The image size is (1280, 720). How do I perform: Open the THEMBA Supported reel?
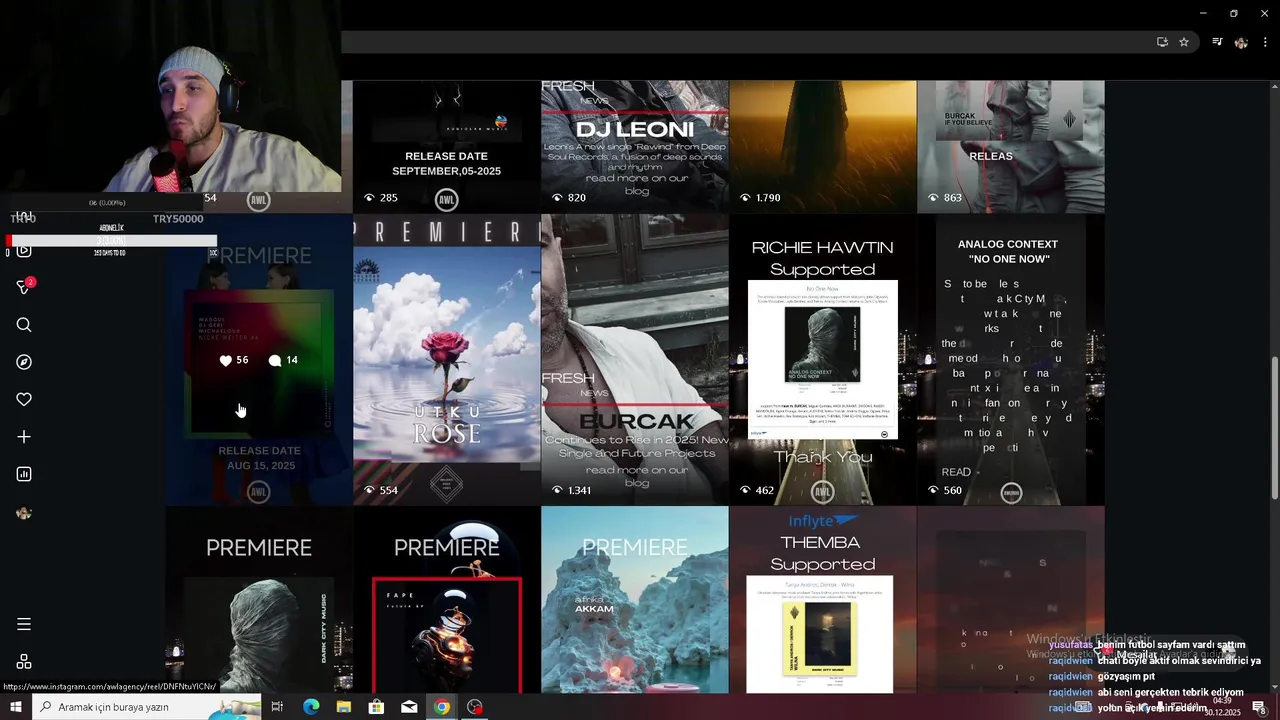823,600
